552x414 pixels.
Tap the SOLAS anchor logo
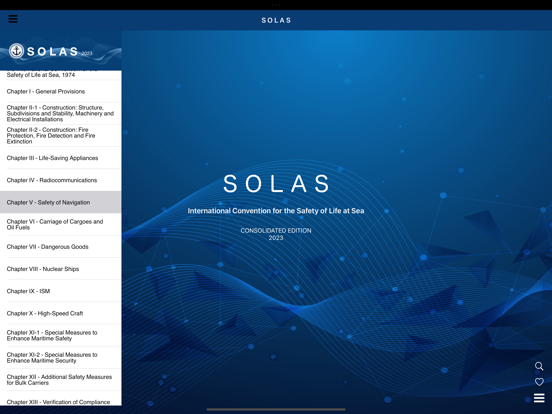(x=16, y=51)
